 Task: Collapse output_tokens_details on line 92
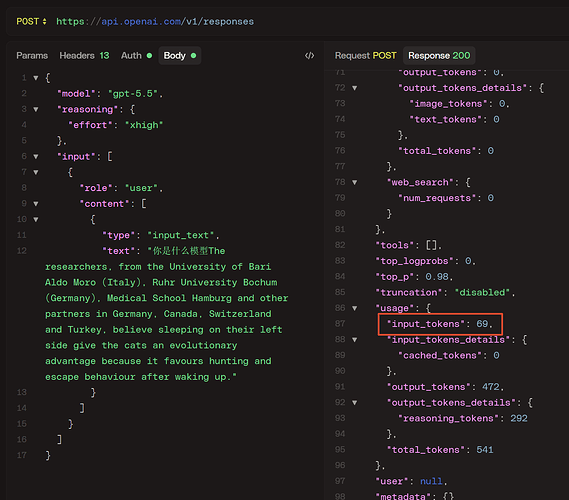[355, 402]
